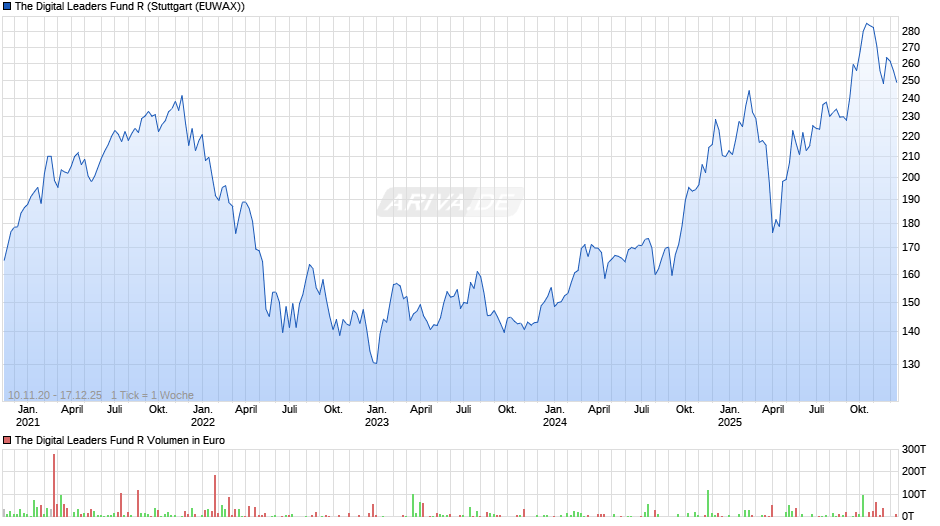Click the 'Jan. 2025' time axis label

[730, 416]
